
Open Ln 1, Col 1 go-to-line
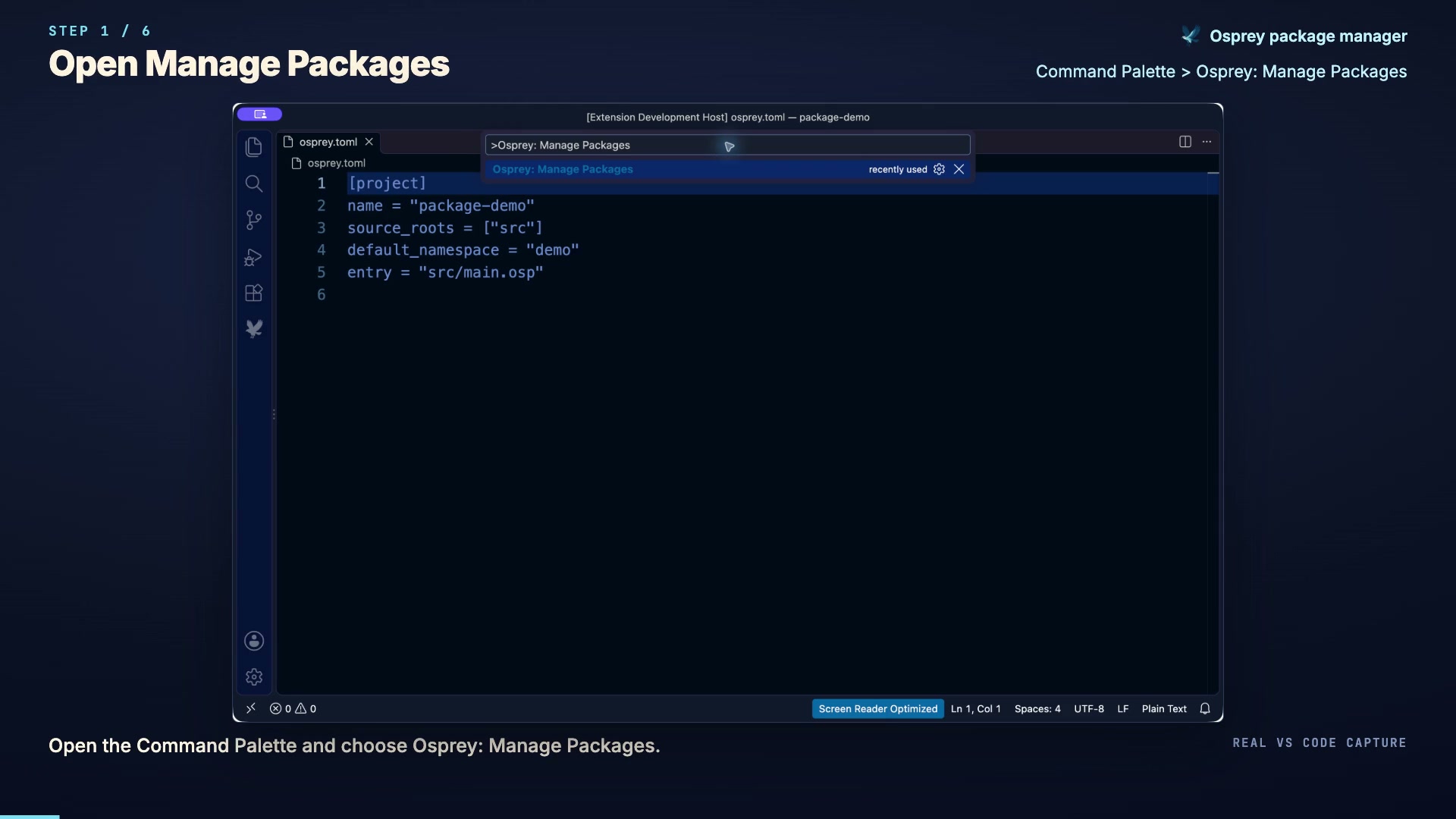pos(976,708)
